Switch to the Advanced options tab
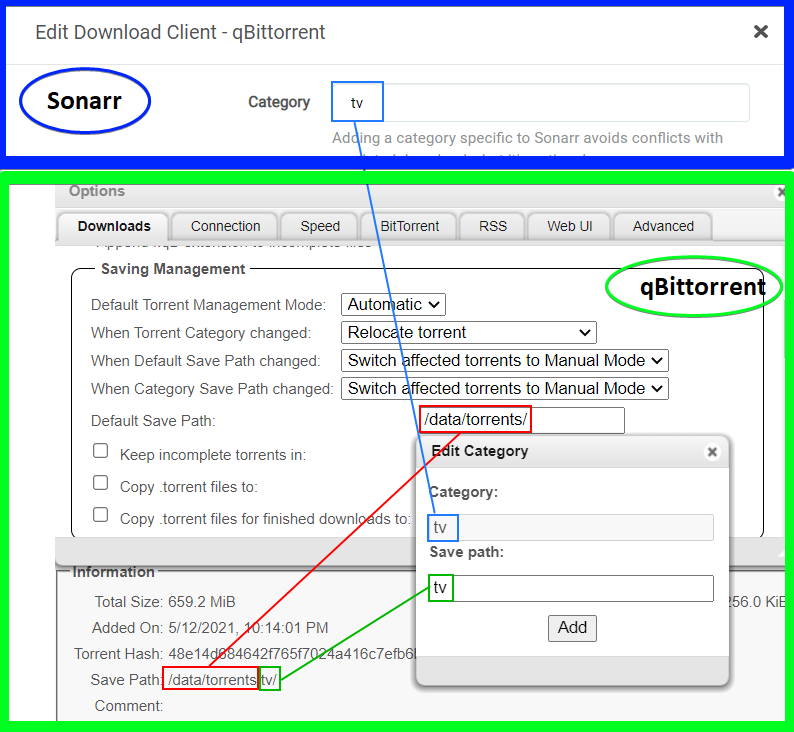 (663, 226)
